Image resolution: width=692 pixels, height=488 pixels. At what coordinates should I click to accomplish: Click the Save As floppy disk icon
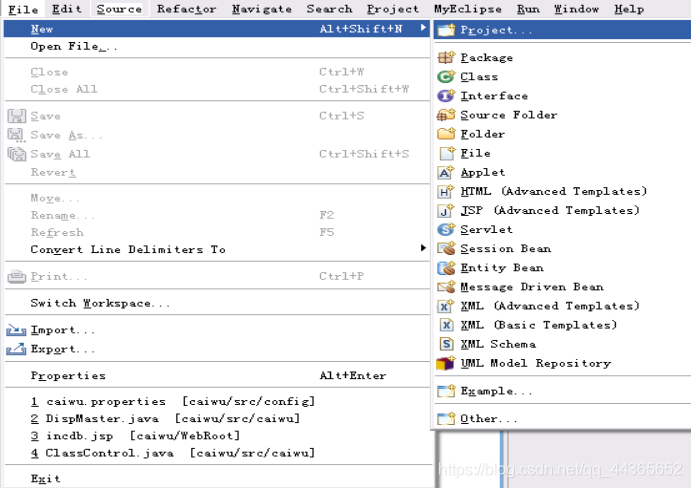pyautogui.click(x=16, y=135)
